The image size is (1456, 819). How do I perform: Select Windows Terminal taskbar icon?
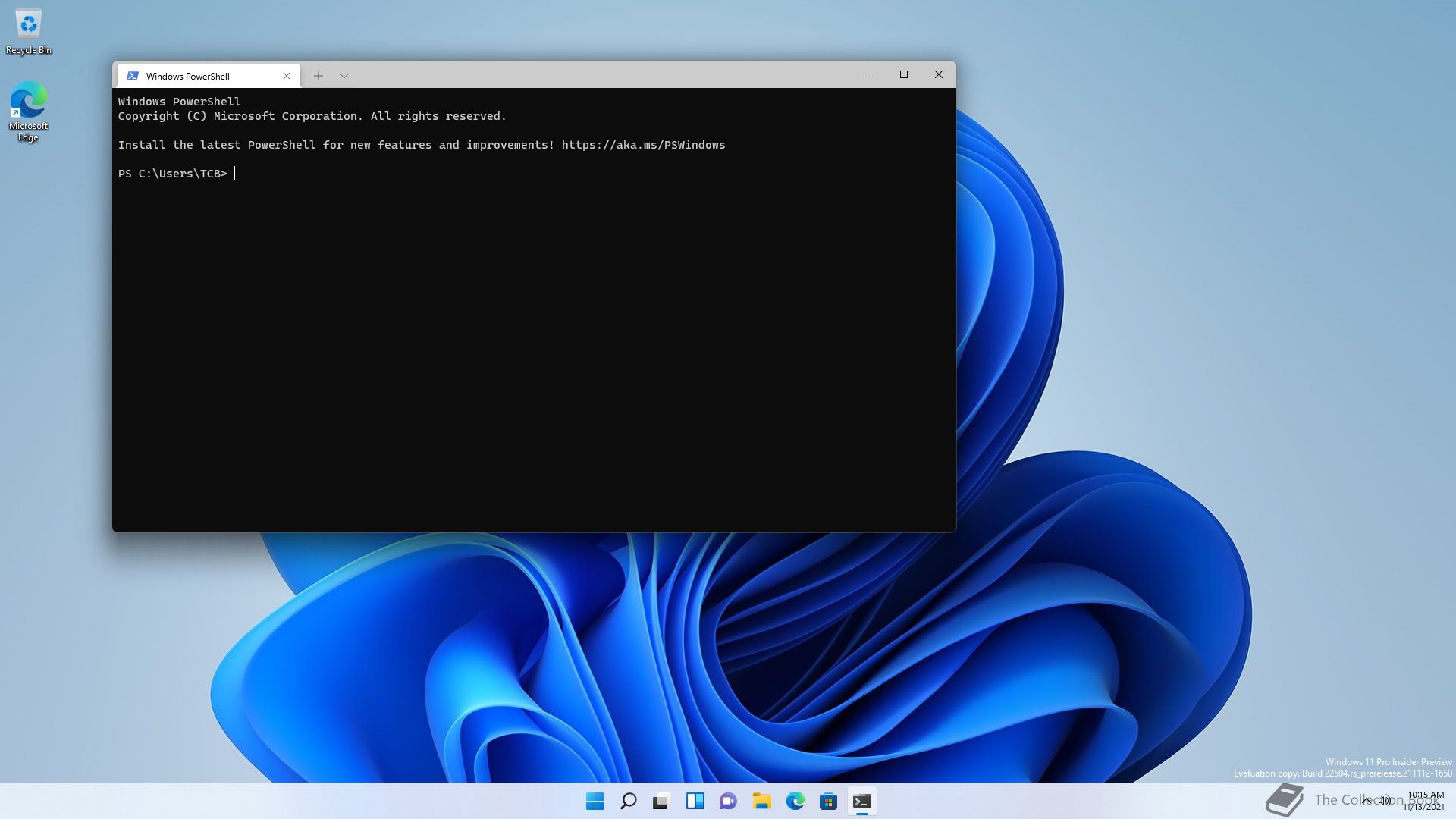coord(862,801)
